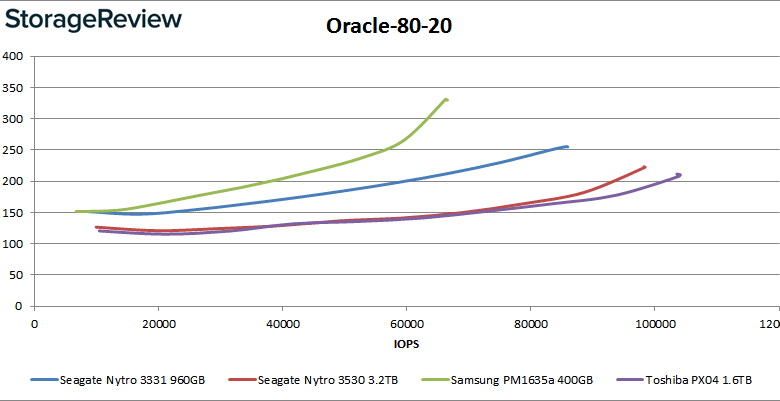Screen dimensions: 780x401
Task: Click the red legend line swatch
Action: pyautogui.click(x=243, y=380)
